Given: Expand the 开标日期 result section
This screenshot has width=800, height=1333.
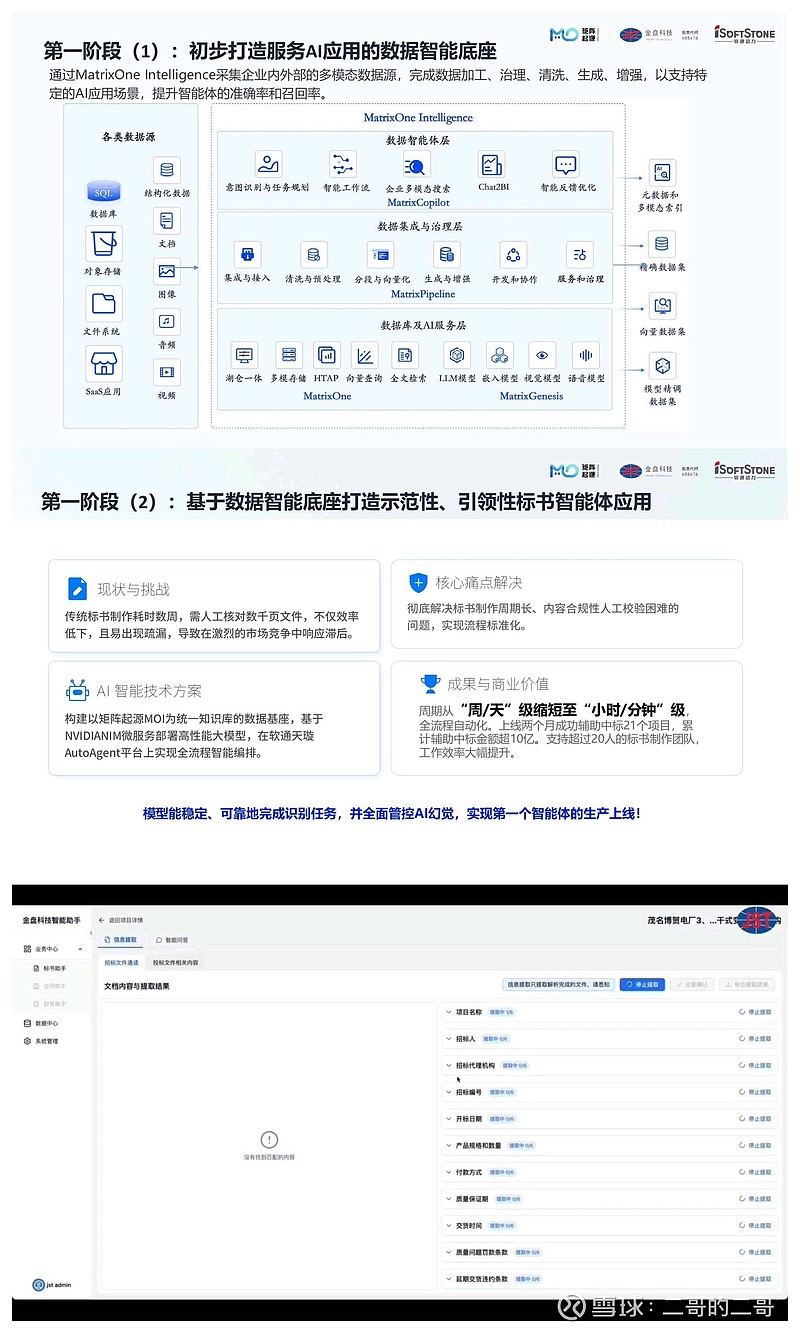Looking at the screenshot, I should 448,1118.
